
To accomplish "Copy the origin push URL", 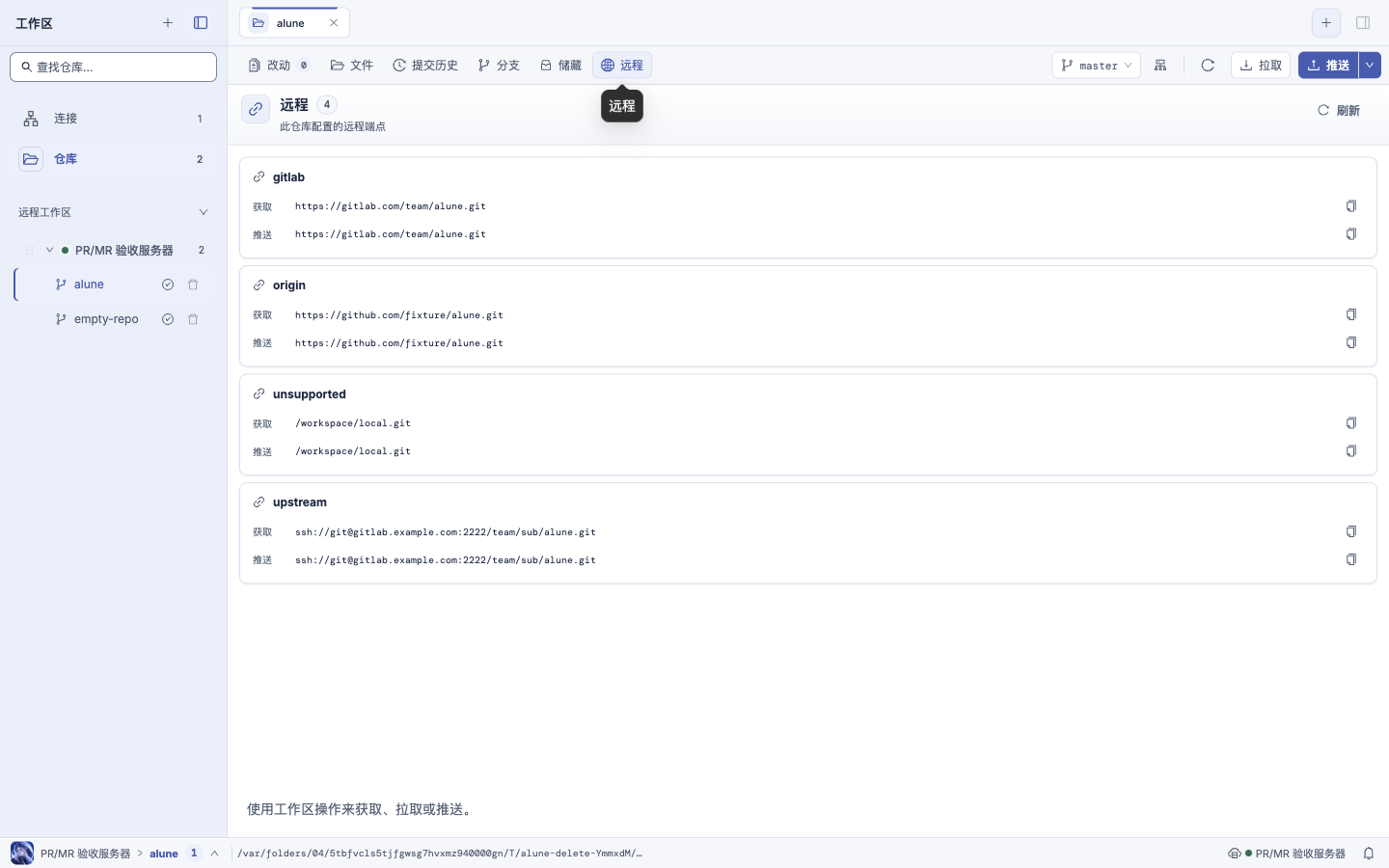I will pos(1351,342).
